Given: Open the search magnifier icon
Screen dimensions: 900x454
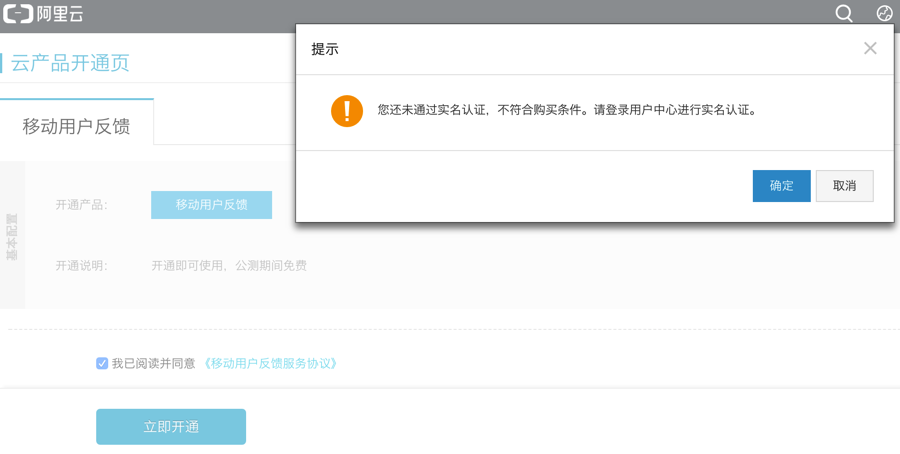Looking at the screenshot, I should click(x=844, y=13).
